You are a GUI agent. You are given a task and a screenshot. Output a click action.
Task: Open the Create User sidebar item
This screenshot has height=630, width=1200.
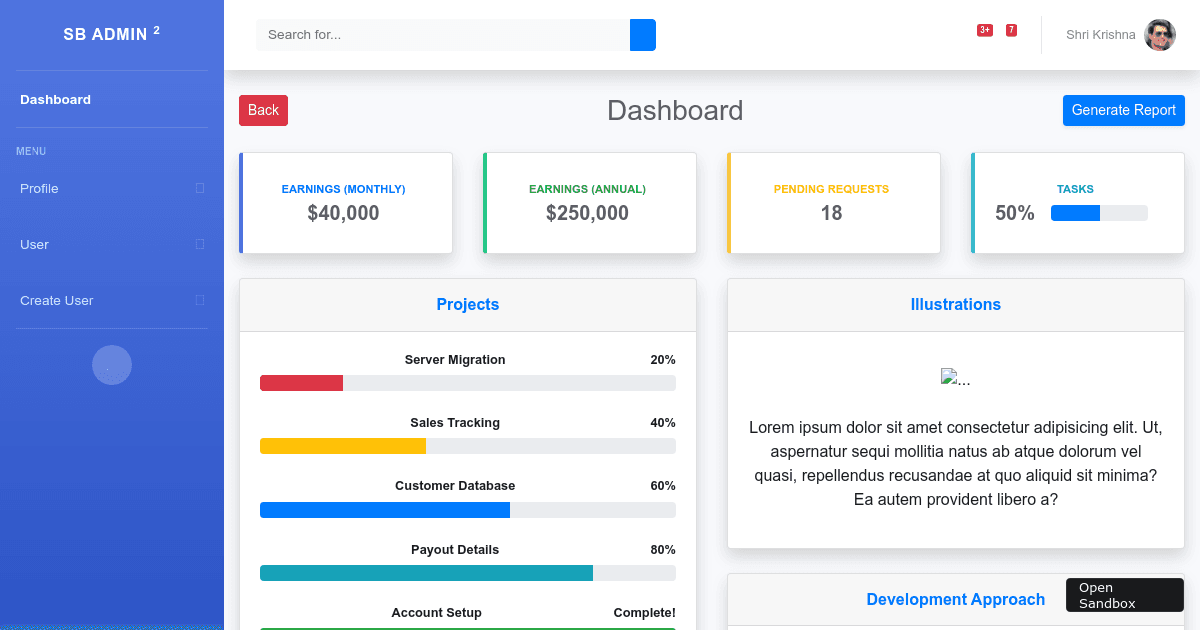tap(57, 301)
